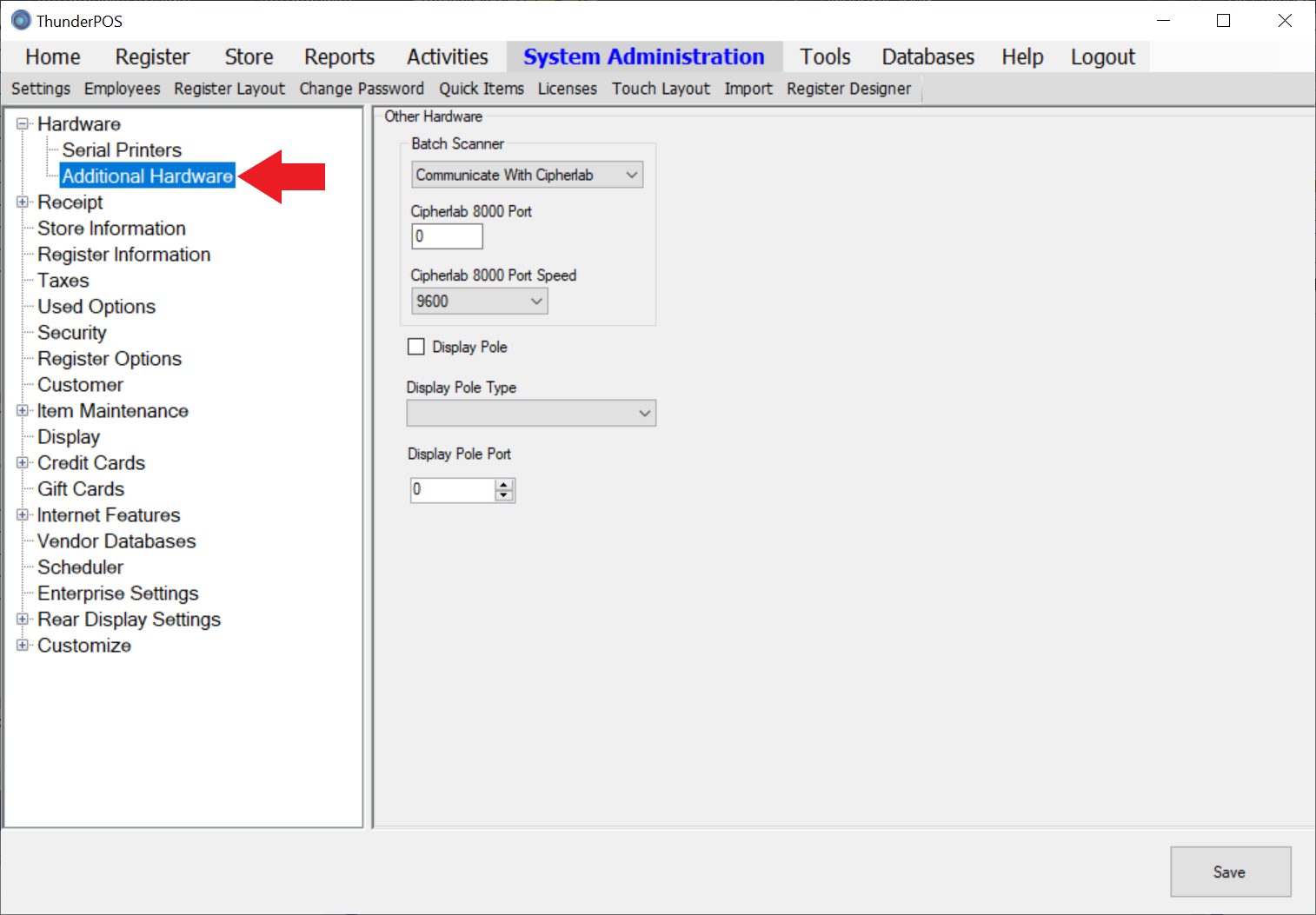The height and width of the screenshot is (915, 1316).
Task: Expand the Customize tree node
Action: pos(23,646)
